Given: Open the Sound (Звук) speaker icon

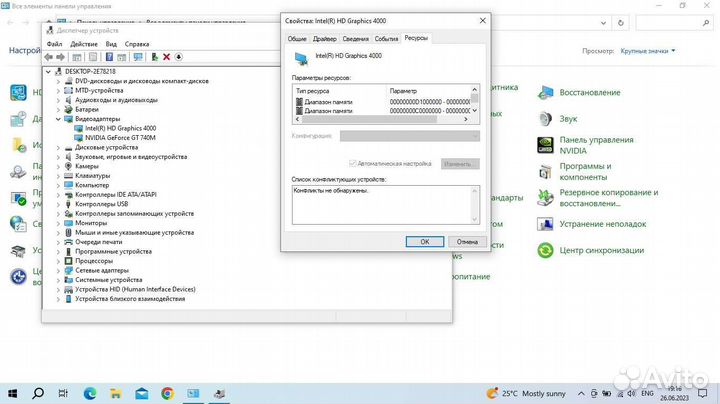Looking at the screenshot, I should [545, 119].
